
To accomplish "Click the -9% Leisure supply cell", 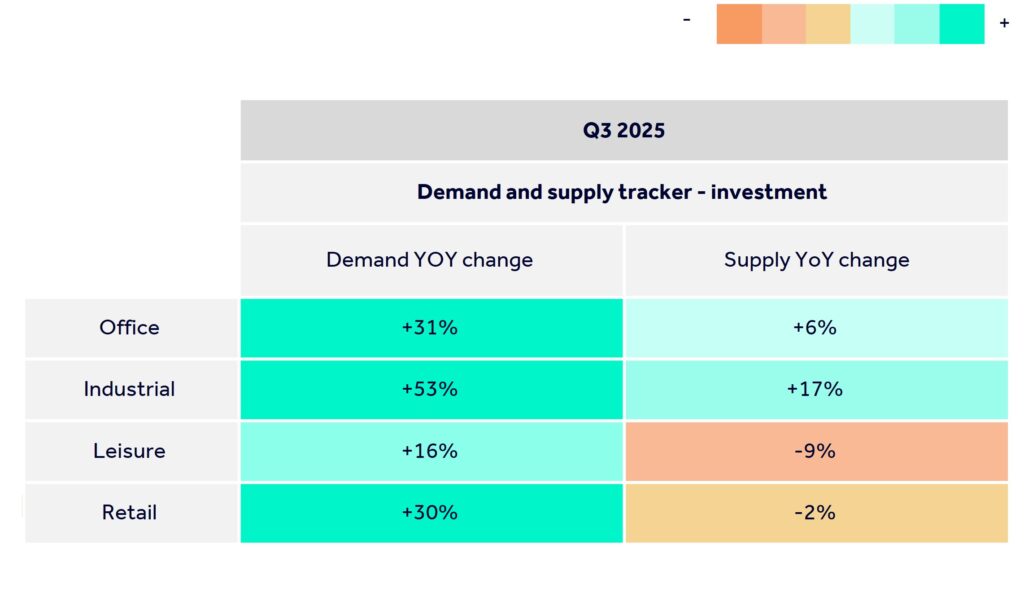I will [816, 451].
